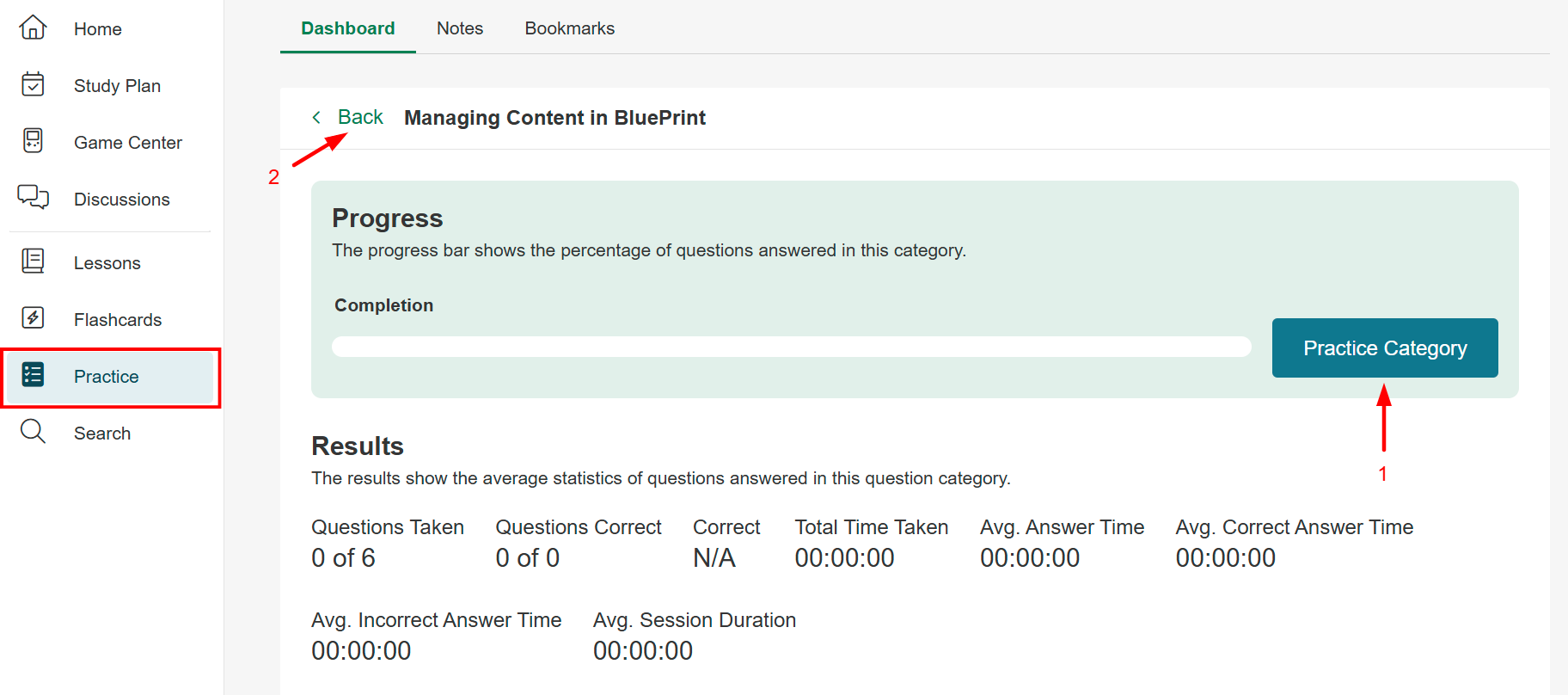Open the Study Plan calendar icon
1568x695 pixels.
tap(33, 84)
